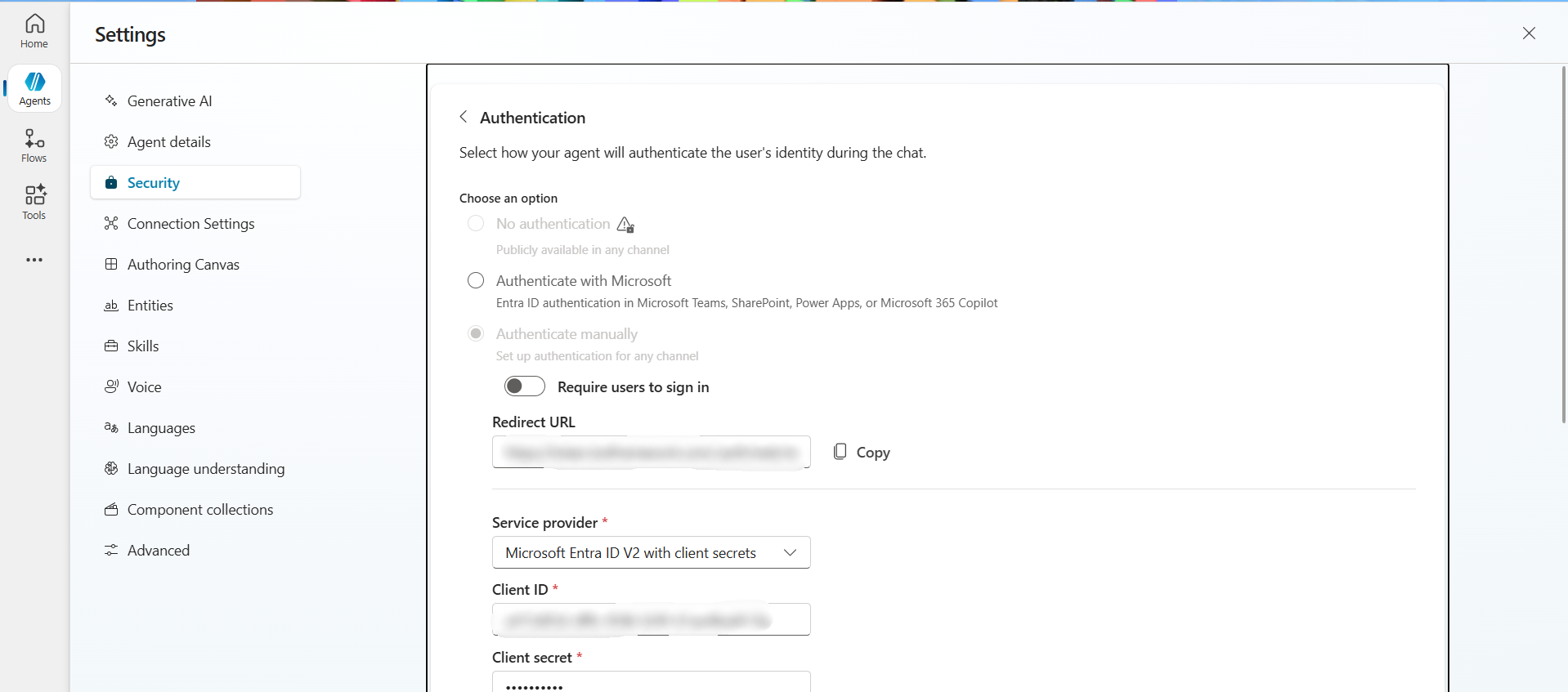
Task: Click the Security lock icon
Action: [x=111, y=182]
